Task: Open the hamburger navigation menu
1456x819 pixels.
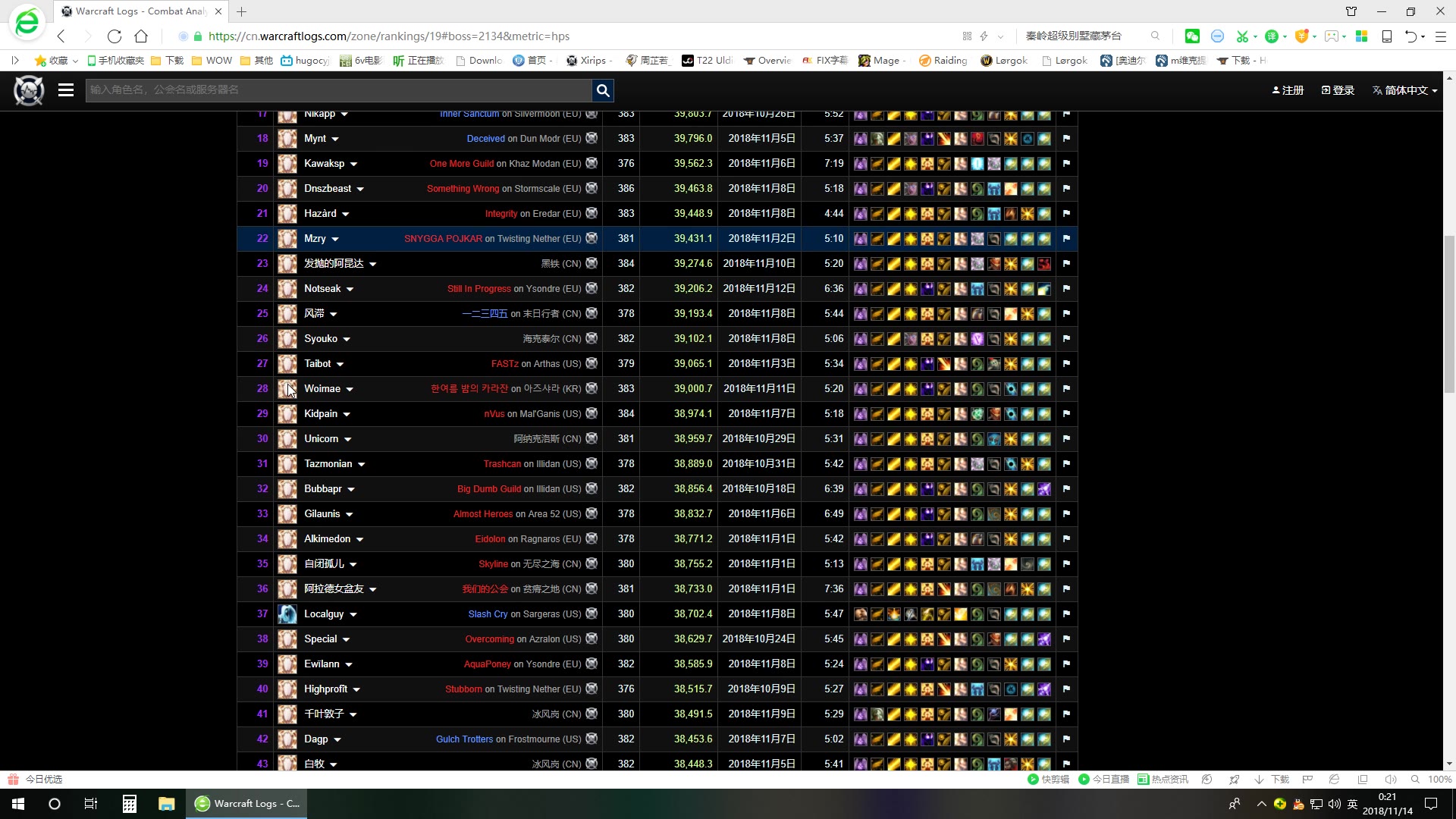Action: click(66, 90)
